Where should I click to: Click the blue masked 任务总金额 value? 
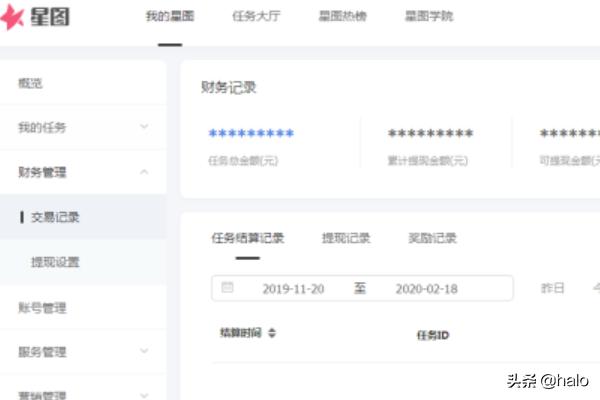251,133
